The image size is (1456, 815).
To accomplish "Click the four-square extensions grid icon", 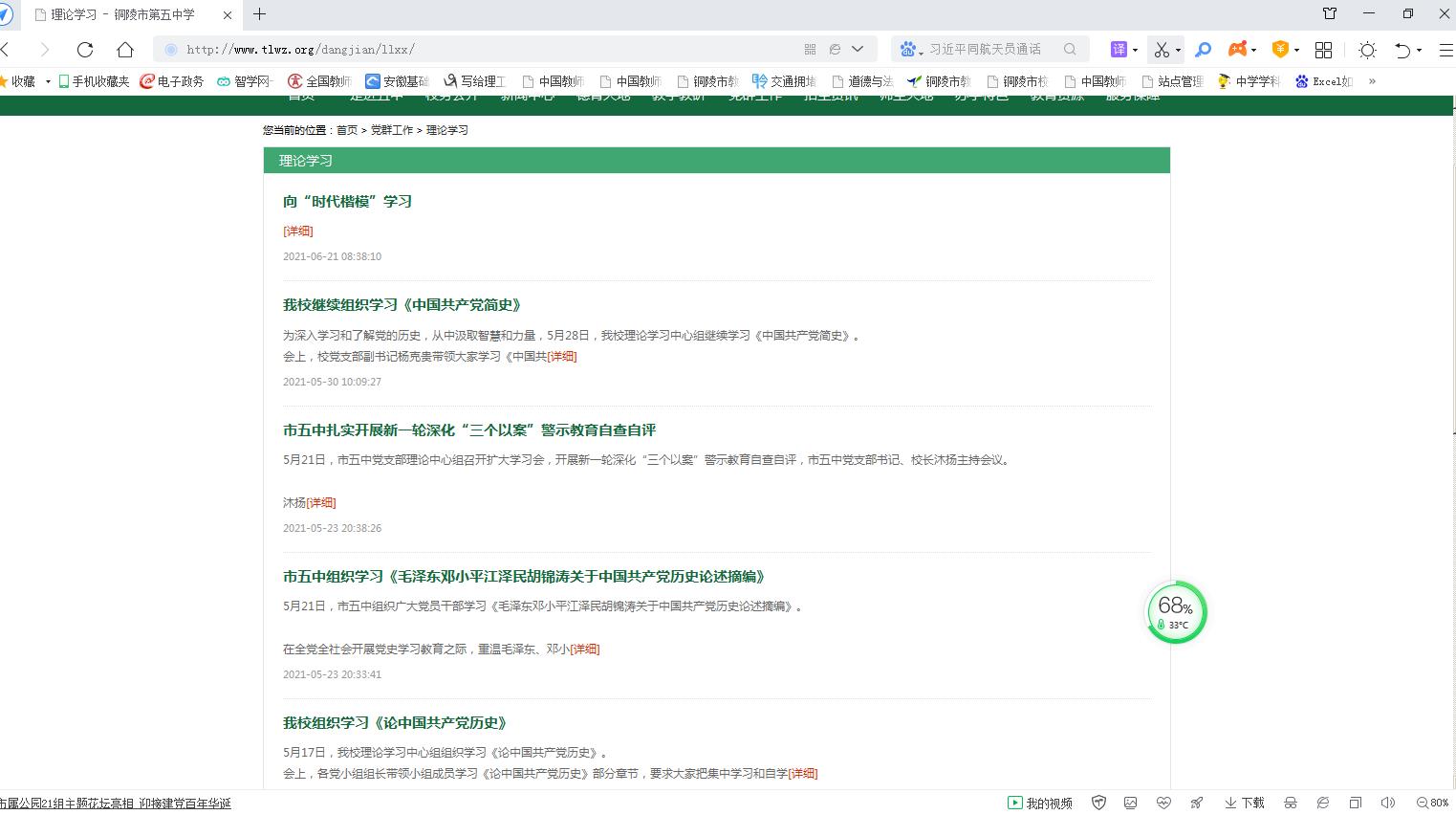I will (x=1324, y=50).
